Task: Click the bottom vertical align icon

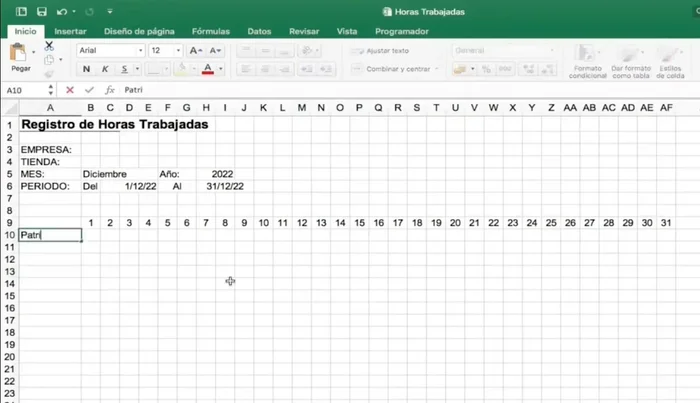Action: pos(284,50)
